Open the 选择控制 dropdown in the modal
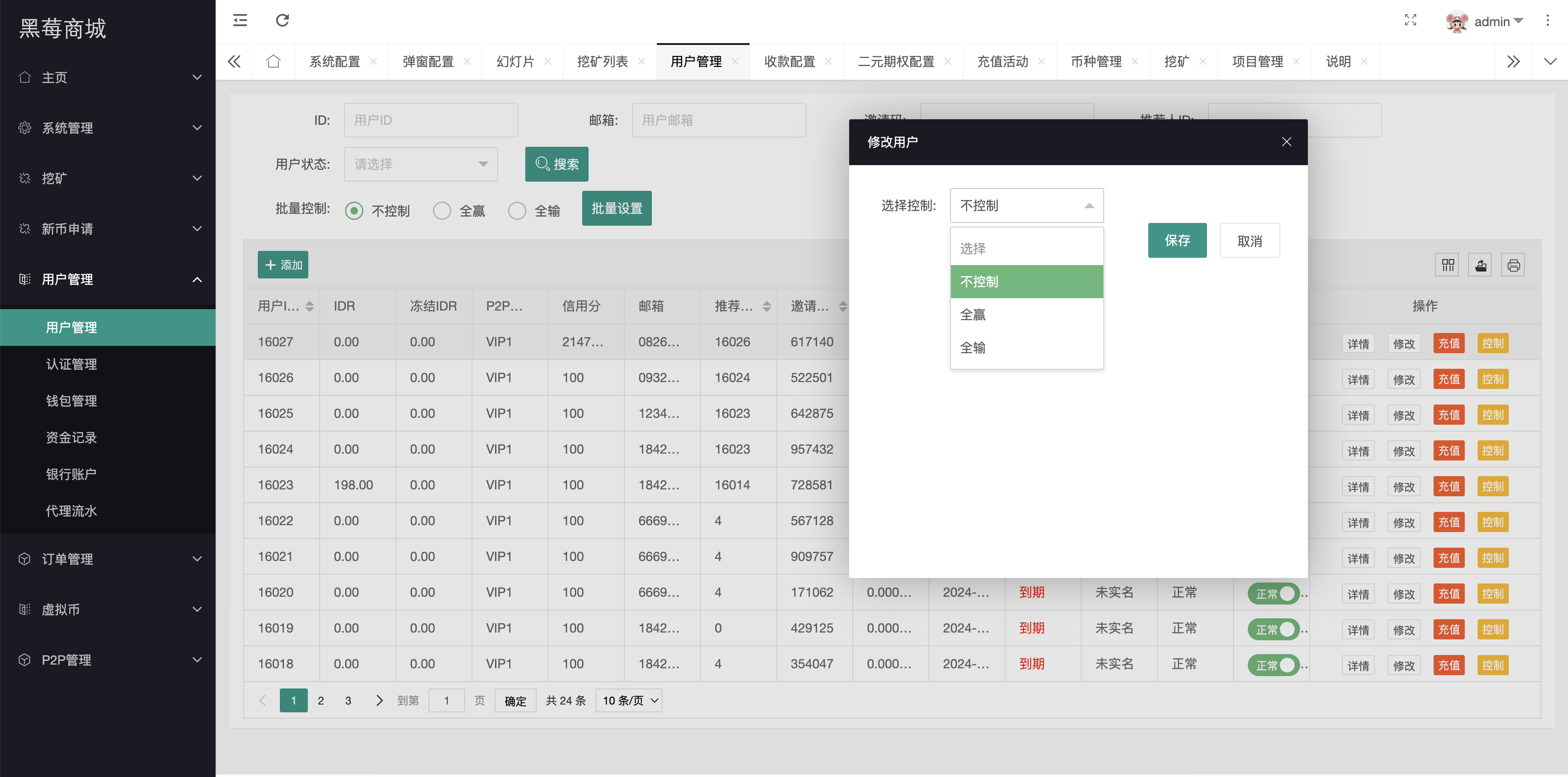 pos(1027,205)
